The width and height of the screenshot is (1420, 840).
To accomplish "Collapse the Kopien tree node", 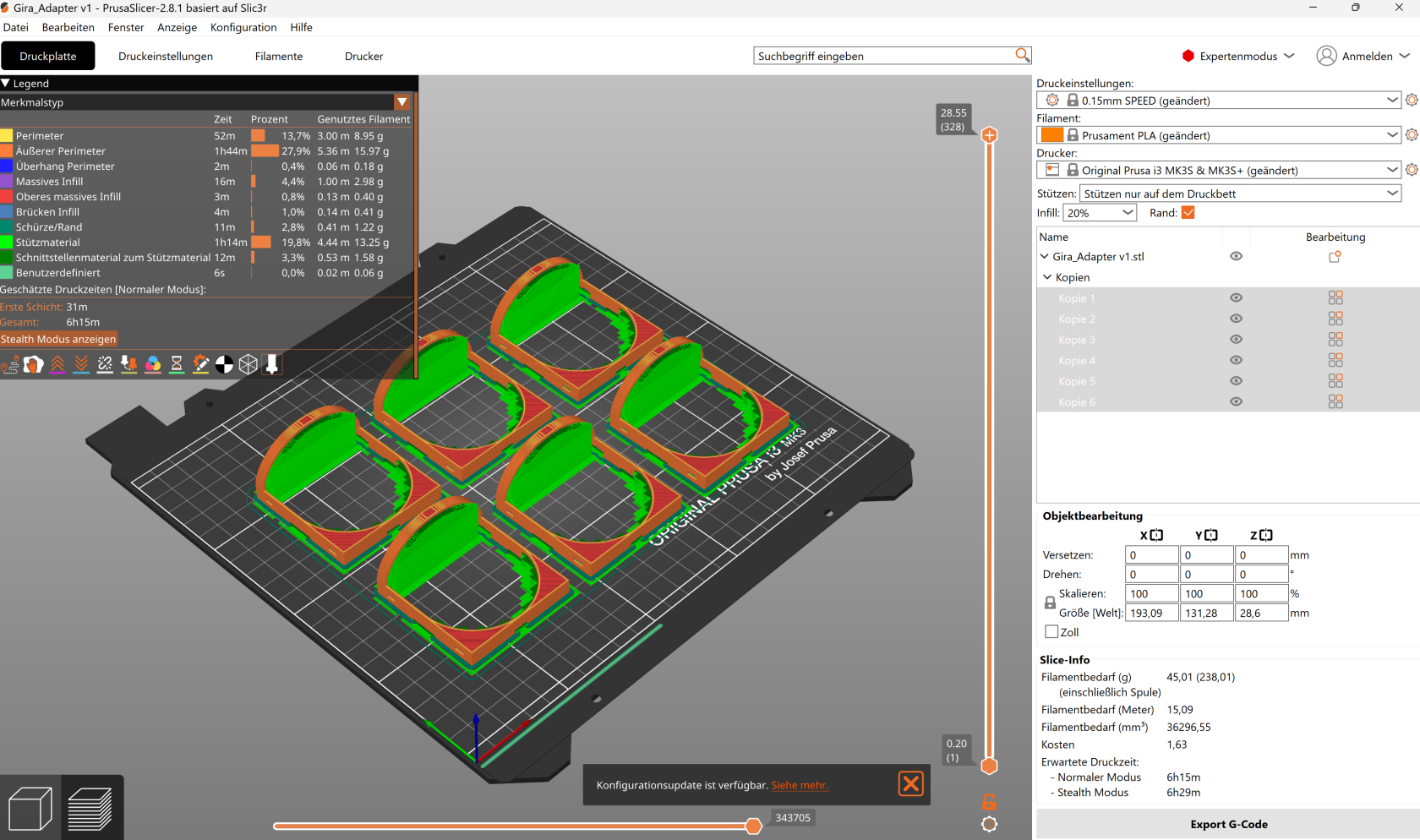I will coord(1047,277).
